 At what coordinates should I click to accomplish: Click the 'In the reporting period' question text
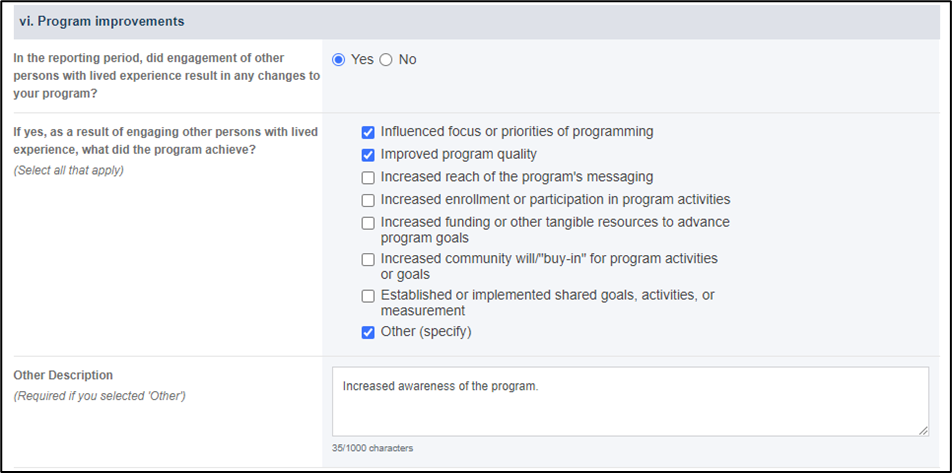point(166,77)
